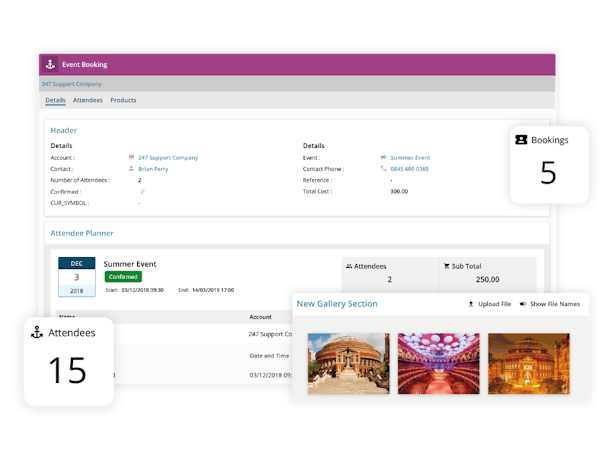
Task: Click the person icon beside Brian Ferry
Action: point(131,168)
